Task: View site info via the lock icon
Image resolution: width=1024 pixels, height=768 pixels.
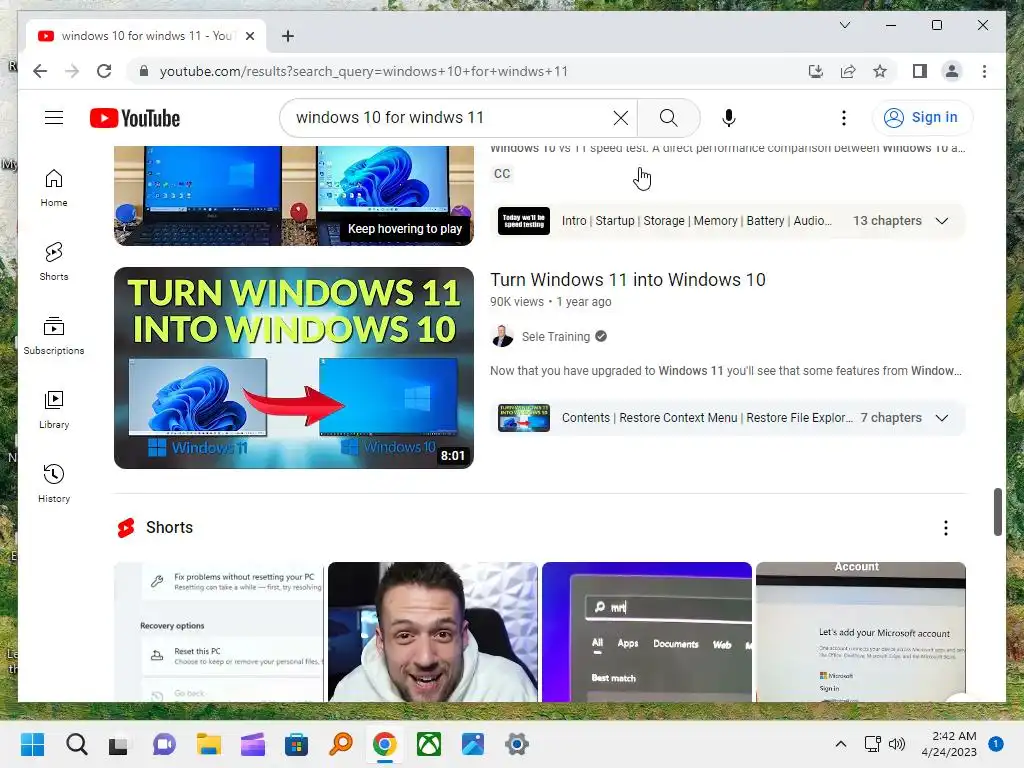Action: click(144, 71)
